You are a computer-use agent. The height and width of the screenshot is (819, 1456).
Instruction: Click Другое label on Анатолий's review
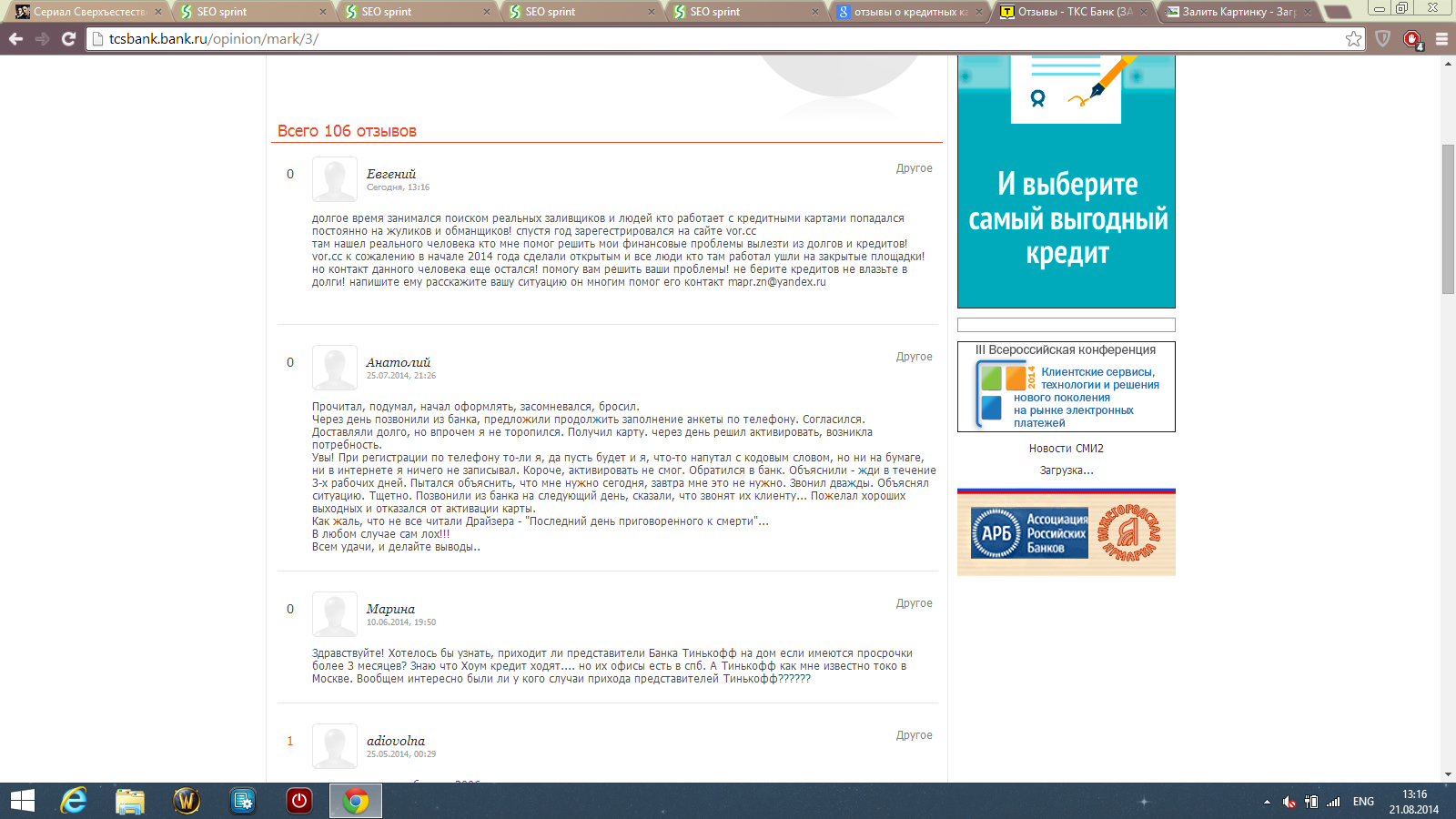coord(914,357)
